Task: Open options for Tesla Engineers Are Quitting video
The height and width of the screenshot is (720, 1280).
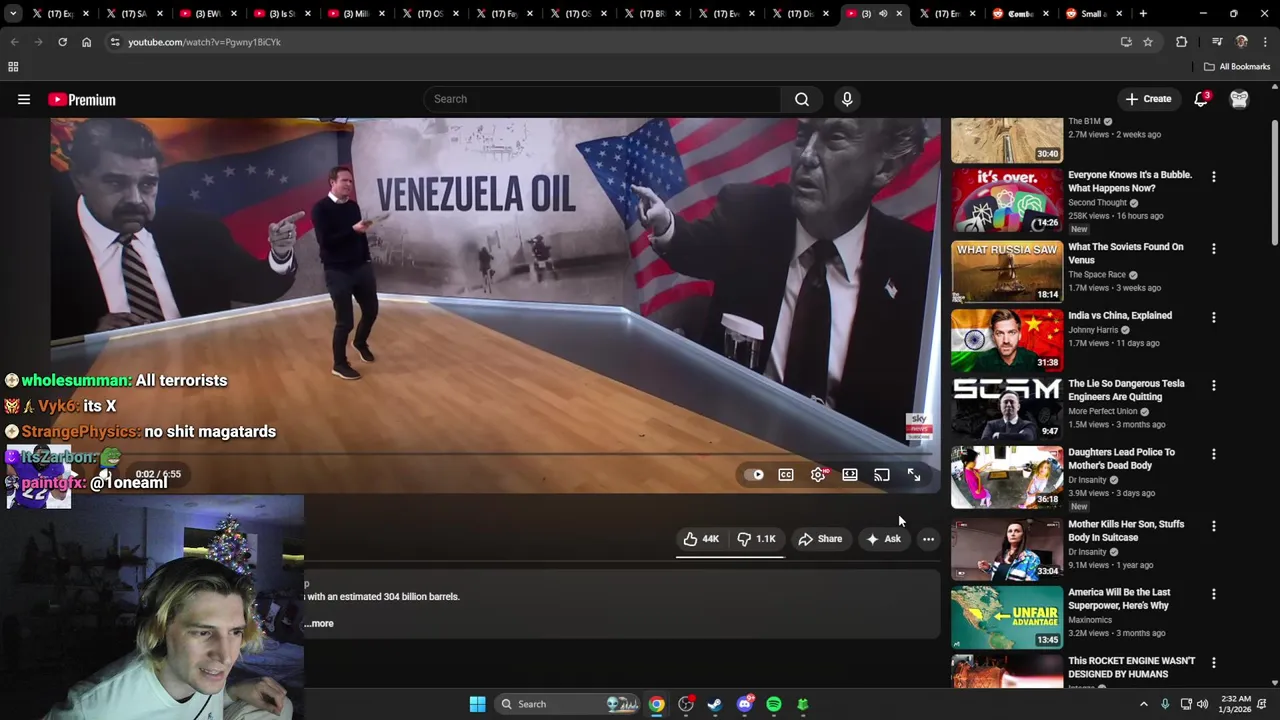Action: (x=1214, y=386)
